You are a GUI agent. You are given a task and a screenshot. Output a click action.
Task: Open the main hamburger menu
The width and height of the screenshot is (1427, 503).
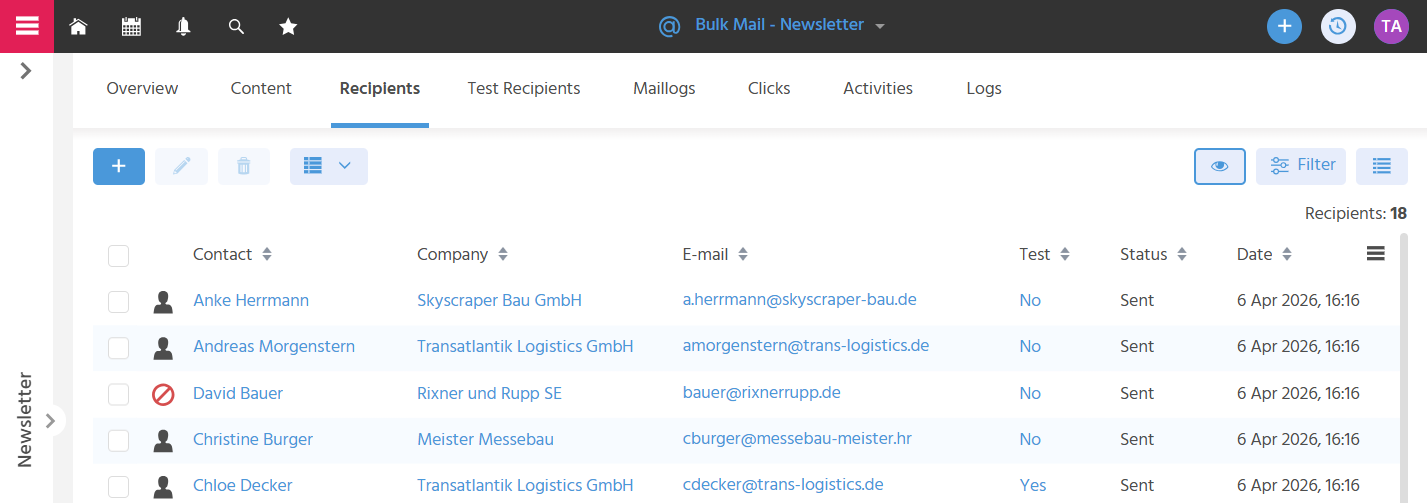[x=26, y=26]
